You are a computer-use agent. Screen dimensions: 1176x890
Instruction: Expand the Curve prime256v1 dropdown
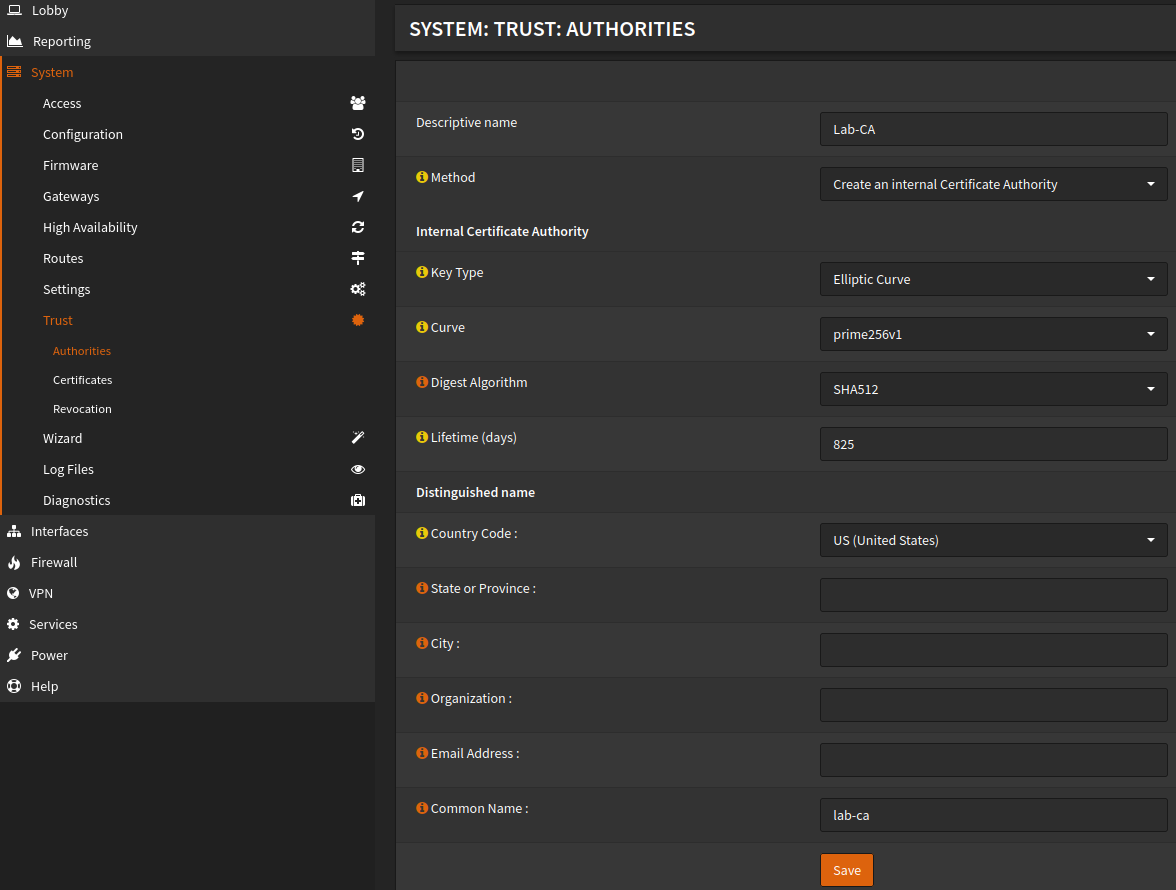(993, 334)
